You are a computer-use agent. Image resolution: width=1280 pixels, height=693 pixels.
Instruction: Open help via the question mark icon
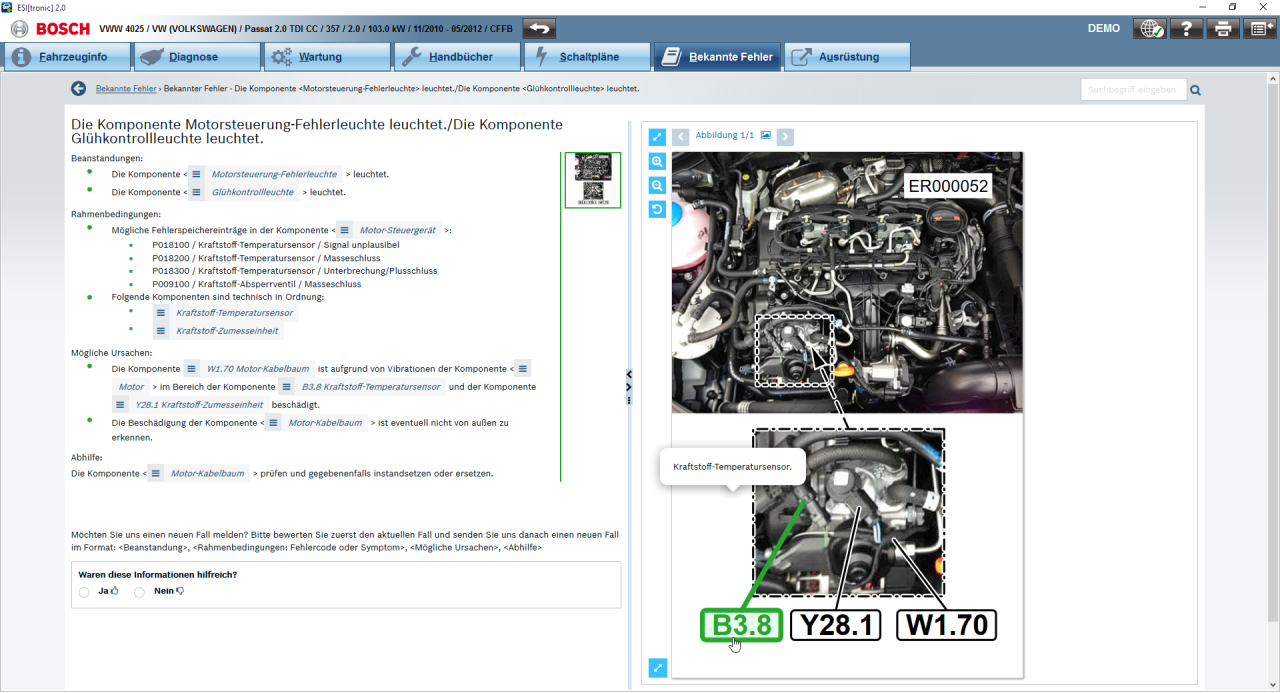[1186, 28]
